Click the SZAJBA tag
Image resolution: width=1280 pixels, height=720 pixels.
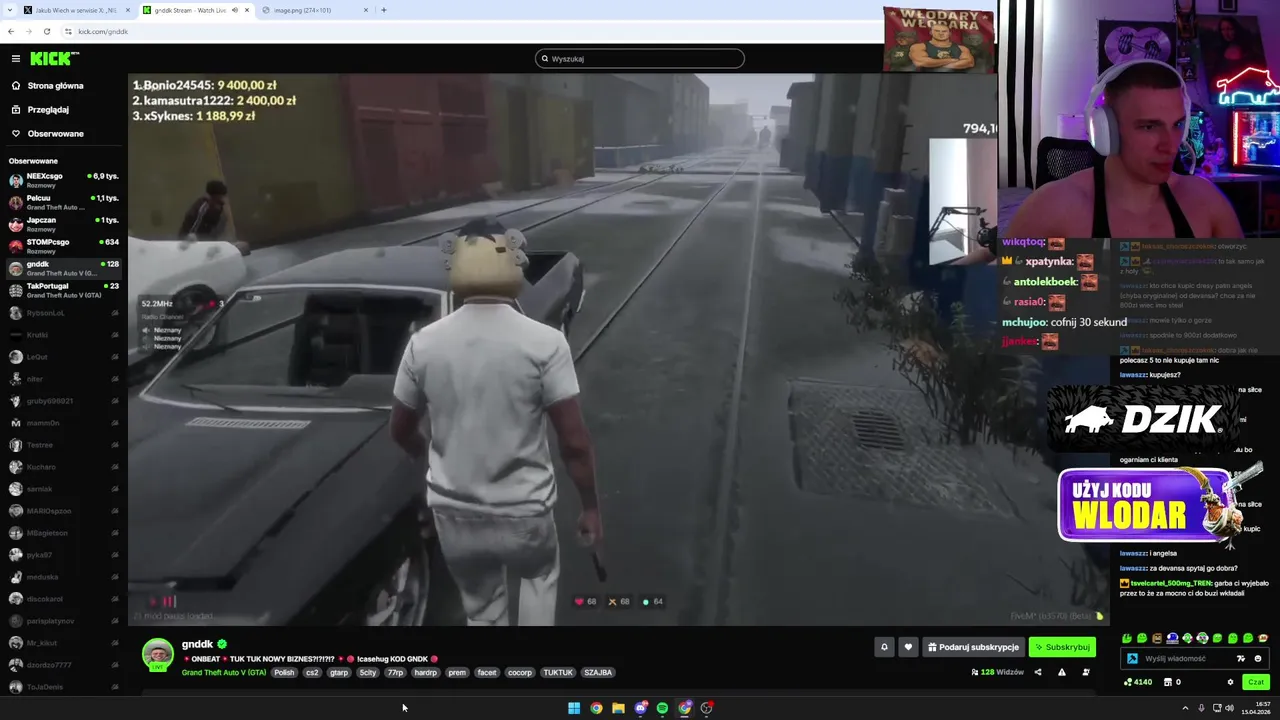(x=598, y=672)
